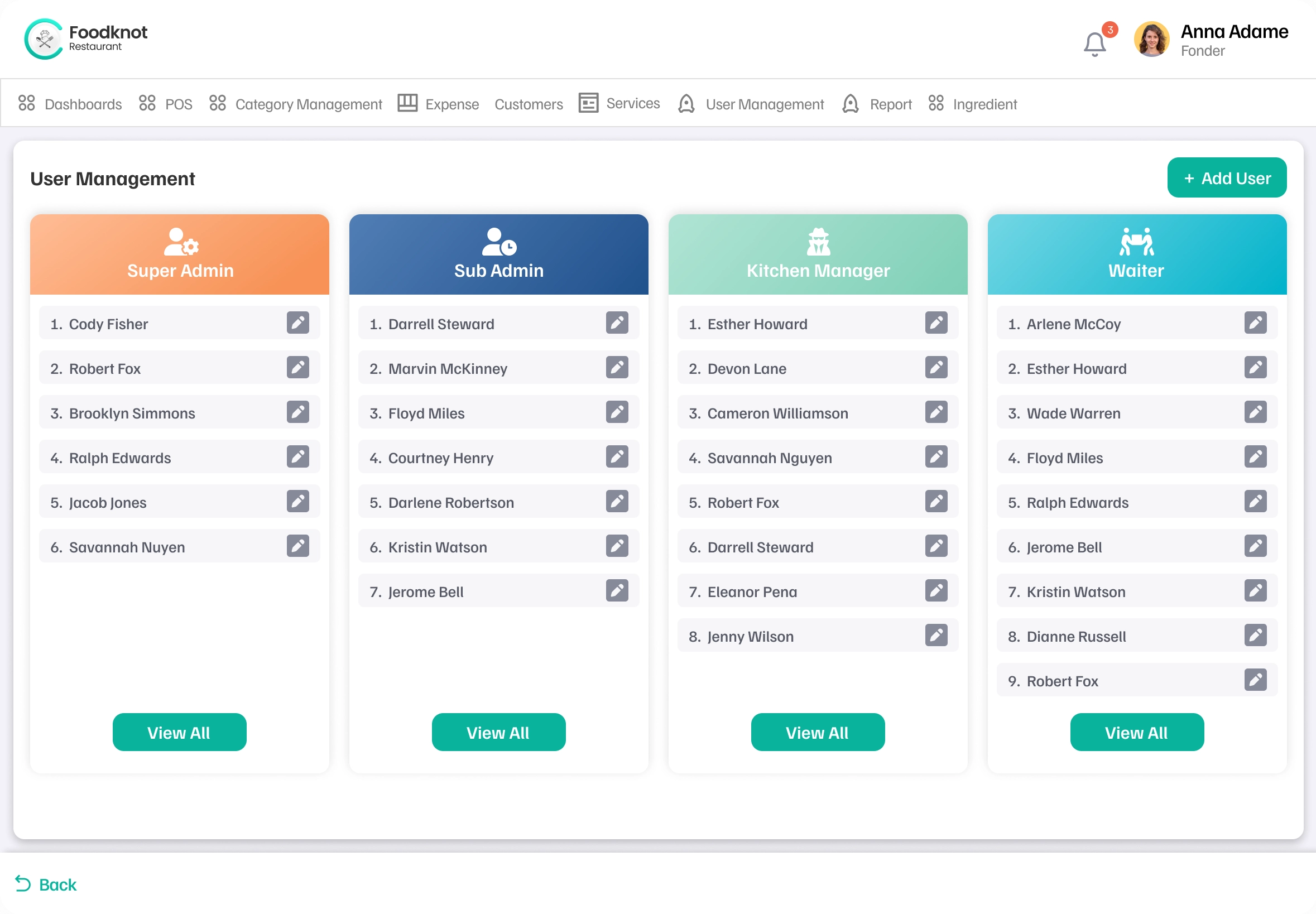Open the Report section
1316x914 pixels.
point(891,104)
